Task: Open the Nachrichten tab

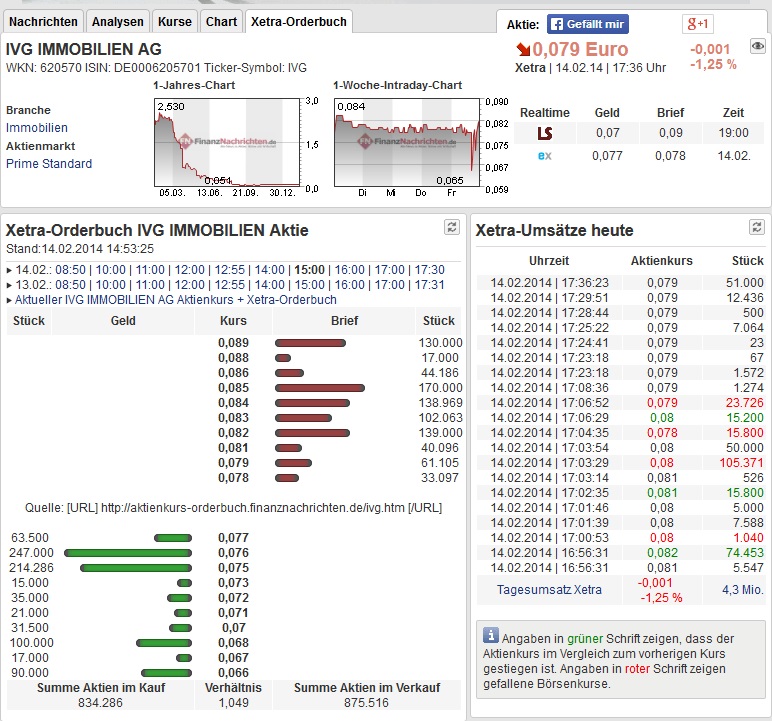Action: [x=43, y=22]
